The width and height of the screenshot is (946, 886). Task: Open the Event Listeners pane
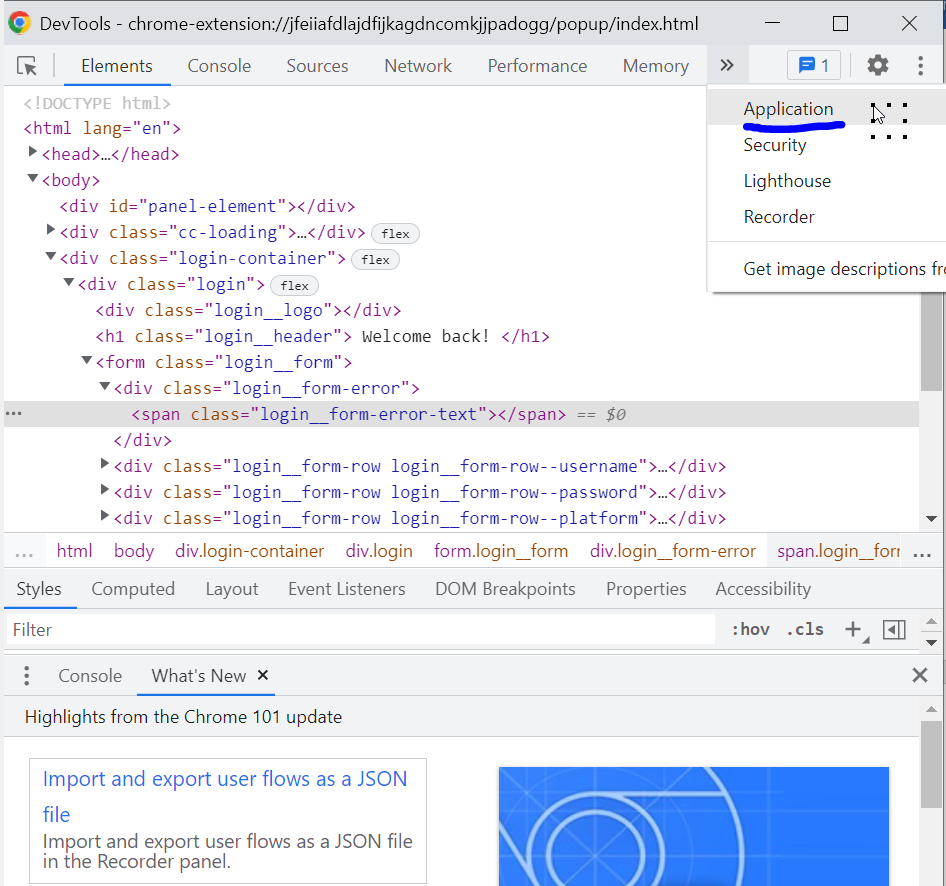[346, 589]
